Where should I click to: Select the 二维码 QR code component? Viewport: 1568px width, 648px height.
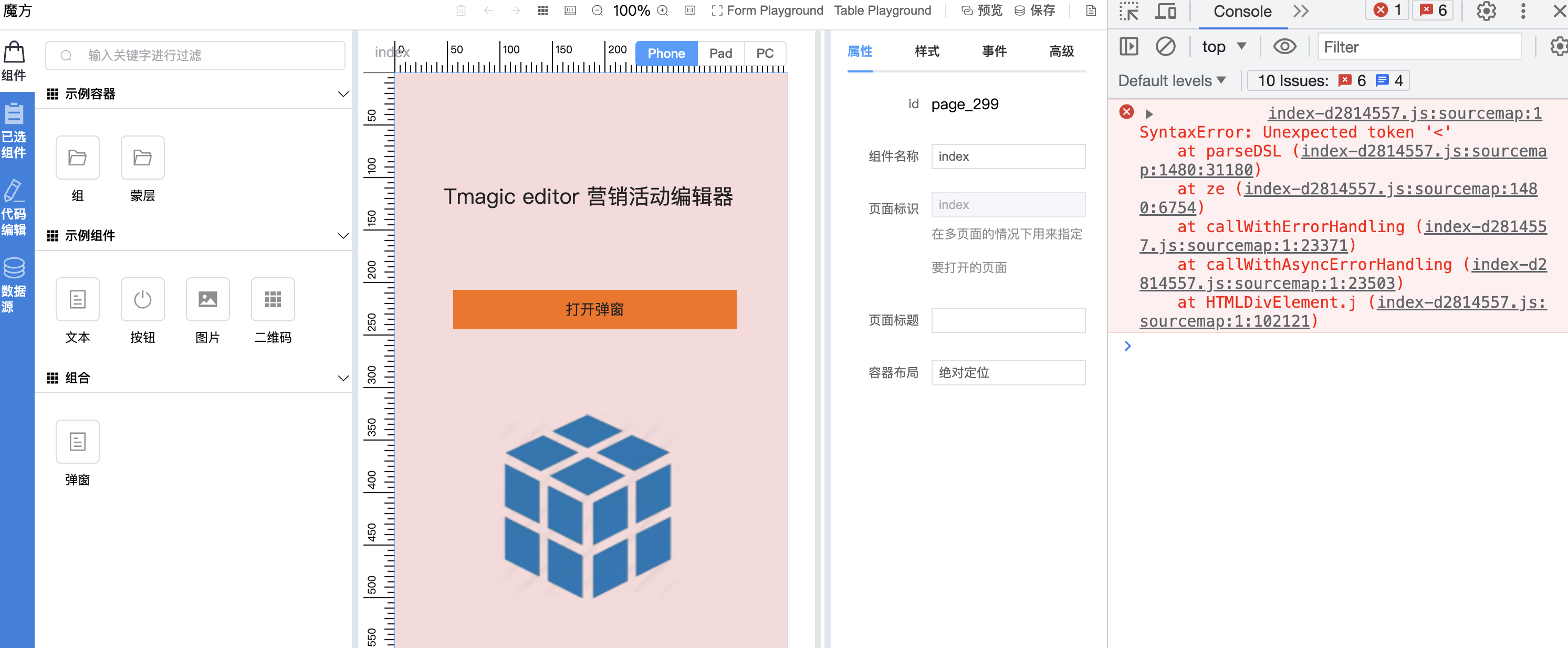coord(273,311)
